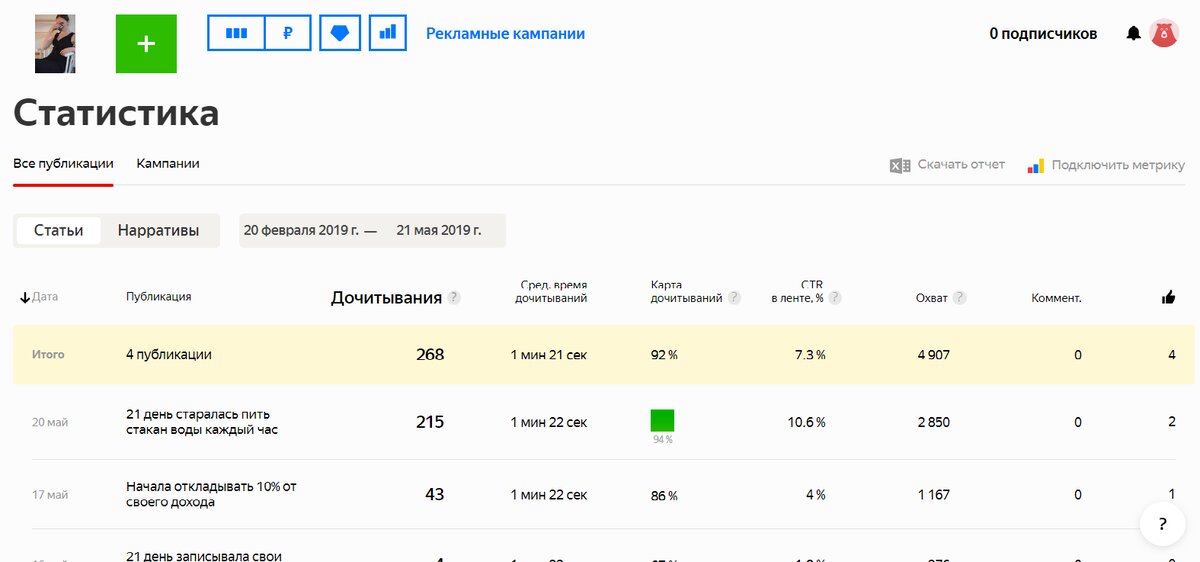Viewport: 1200px width, 562px height.
Task: Sort by thumbs-up likes icon
Action: (x=1168, y=297)
